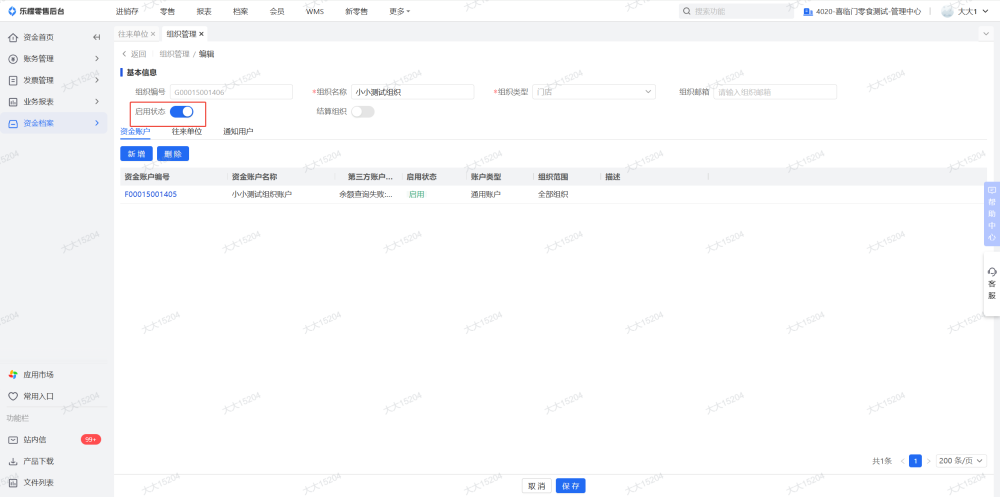
Task: Expand the 账务管理 chevron
Action: 97,59
